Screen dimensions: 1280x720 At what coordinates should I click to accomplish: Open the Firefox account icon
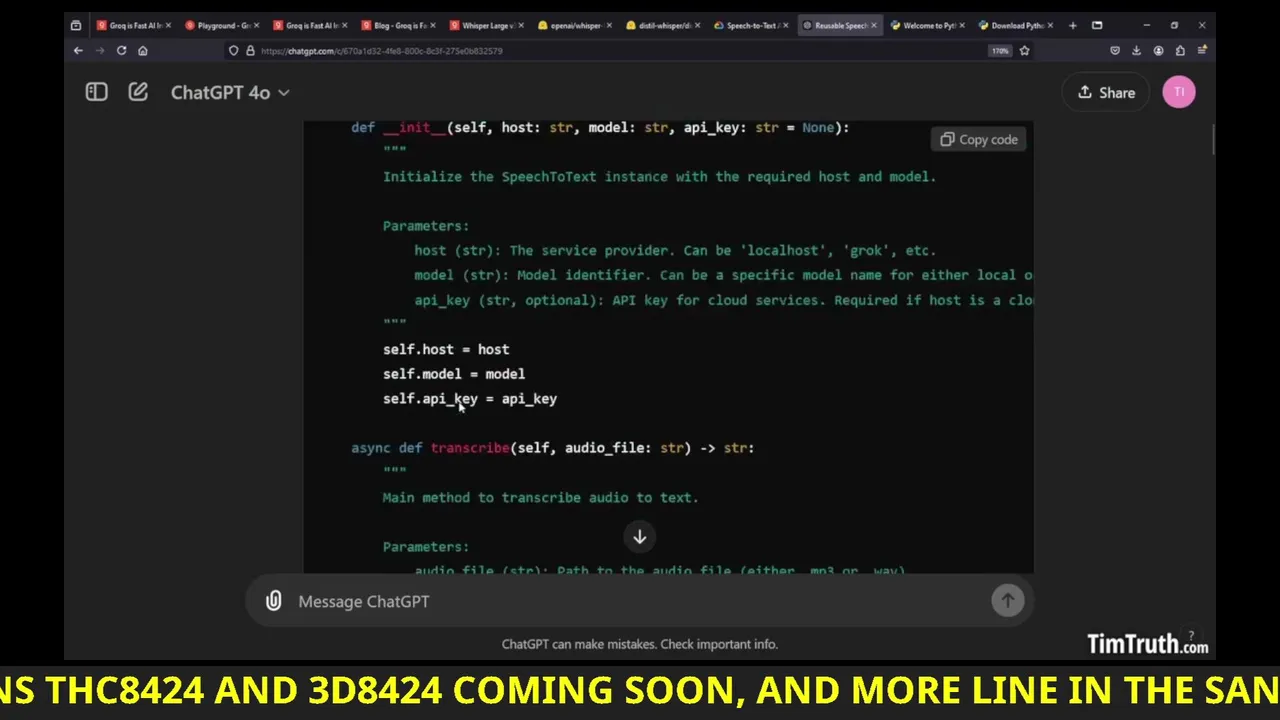[1158, 50]
